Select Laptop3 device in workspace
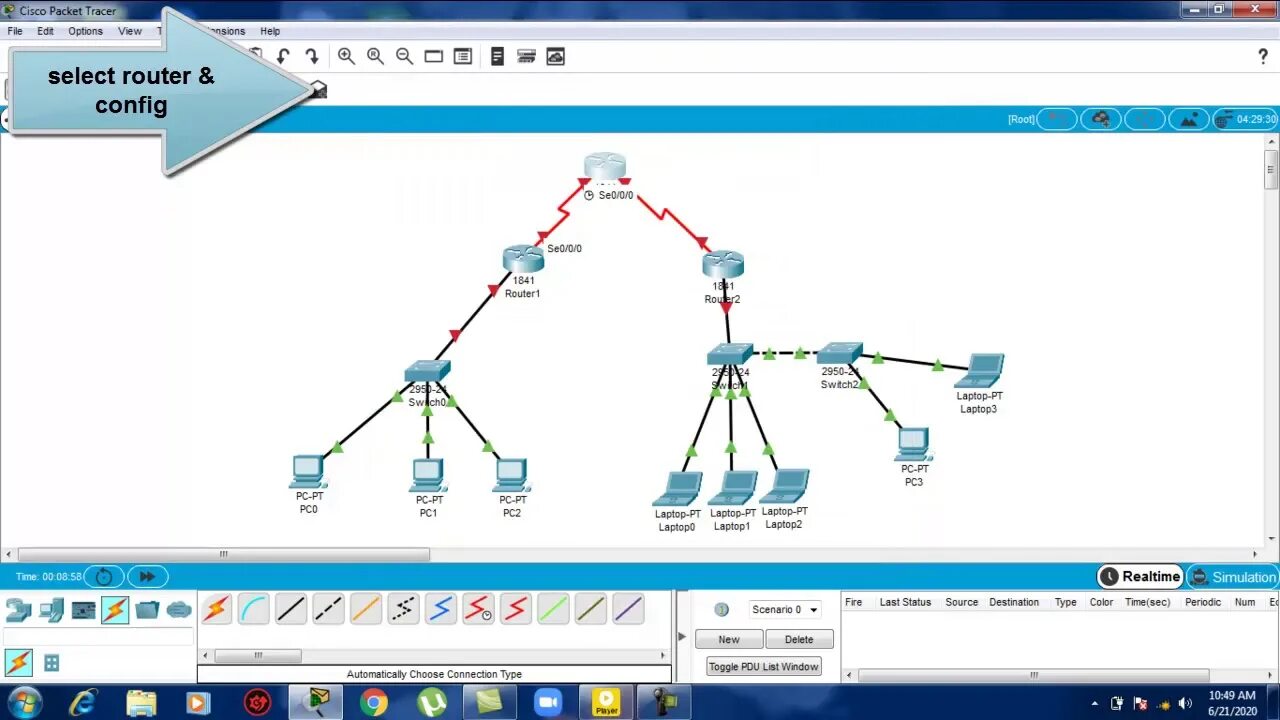 click(x=979, y=371)
